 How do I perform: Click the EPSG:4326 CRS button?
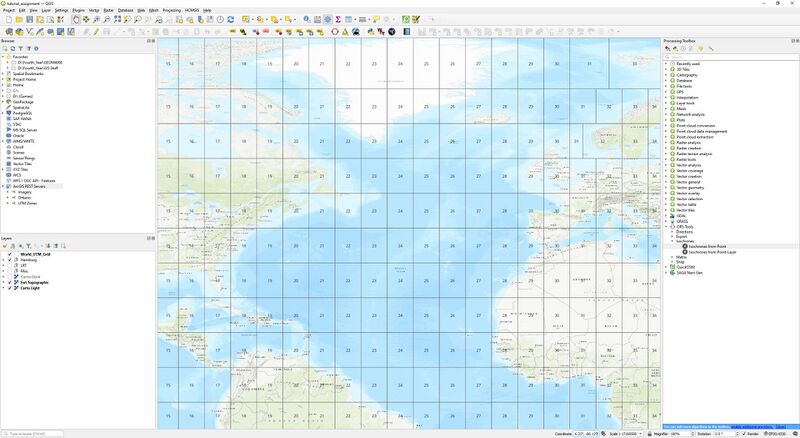coord(775,434)
